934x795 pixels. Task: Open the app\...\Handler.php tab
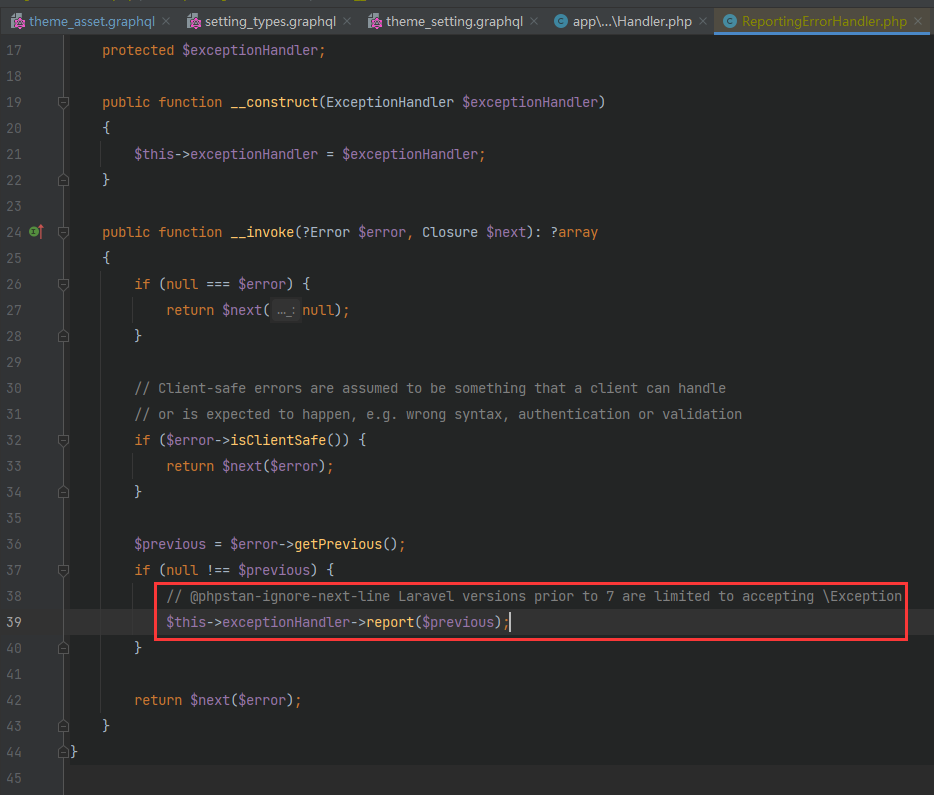[x=631, y=22]
